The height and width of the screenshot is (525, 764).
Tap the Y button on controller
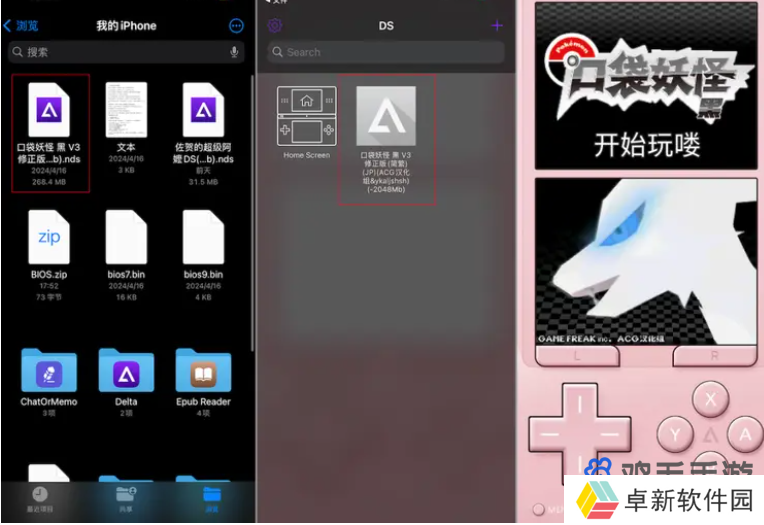click(675, 434)
